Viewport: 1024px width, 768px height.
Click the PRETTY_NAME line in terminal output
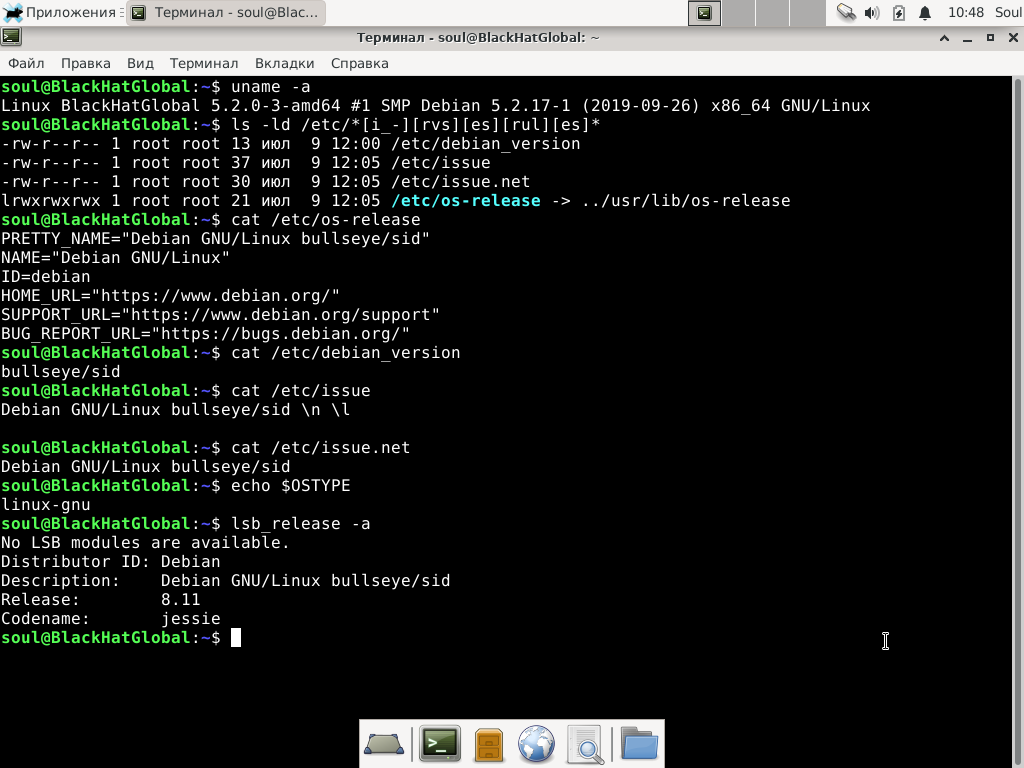[x=216, y=238]
